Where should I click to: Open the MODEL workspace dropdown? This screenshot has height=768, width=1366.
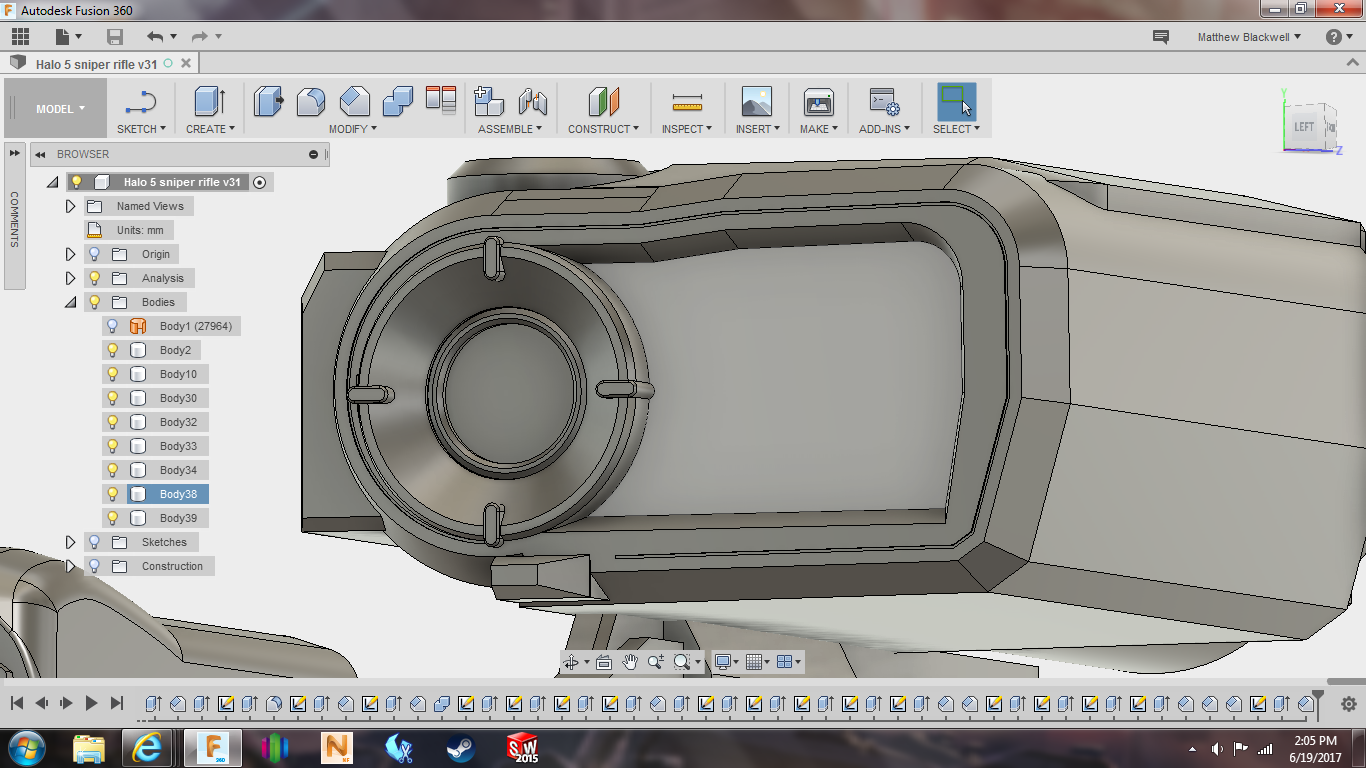[x=55, y=109]
